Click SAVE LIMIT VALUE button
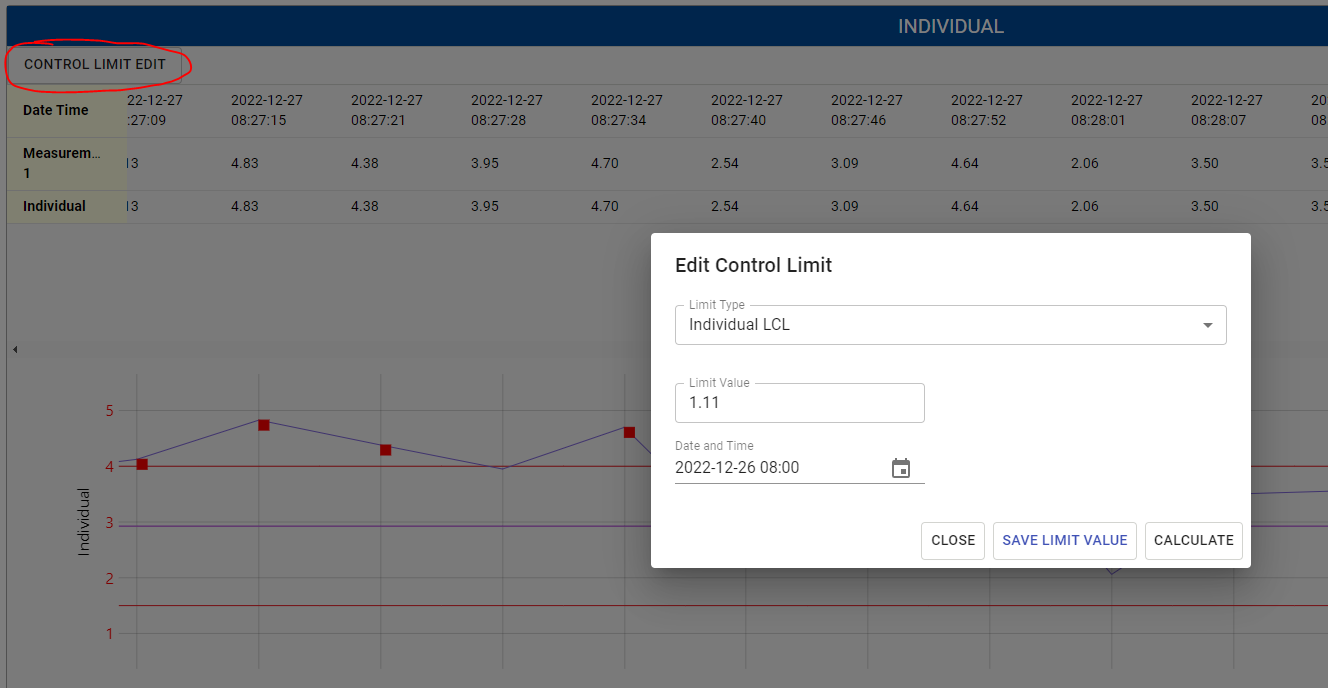The image size is (1328, 688). coord(1064,540)
